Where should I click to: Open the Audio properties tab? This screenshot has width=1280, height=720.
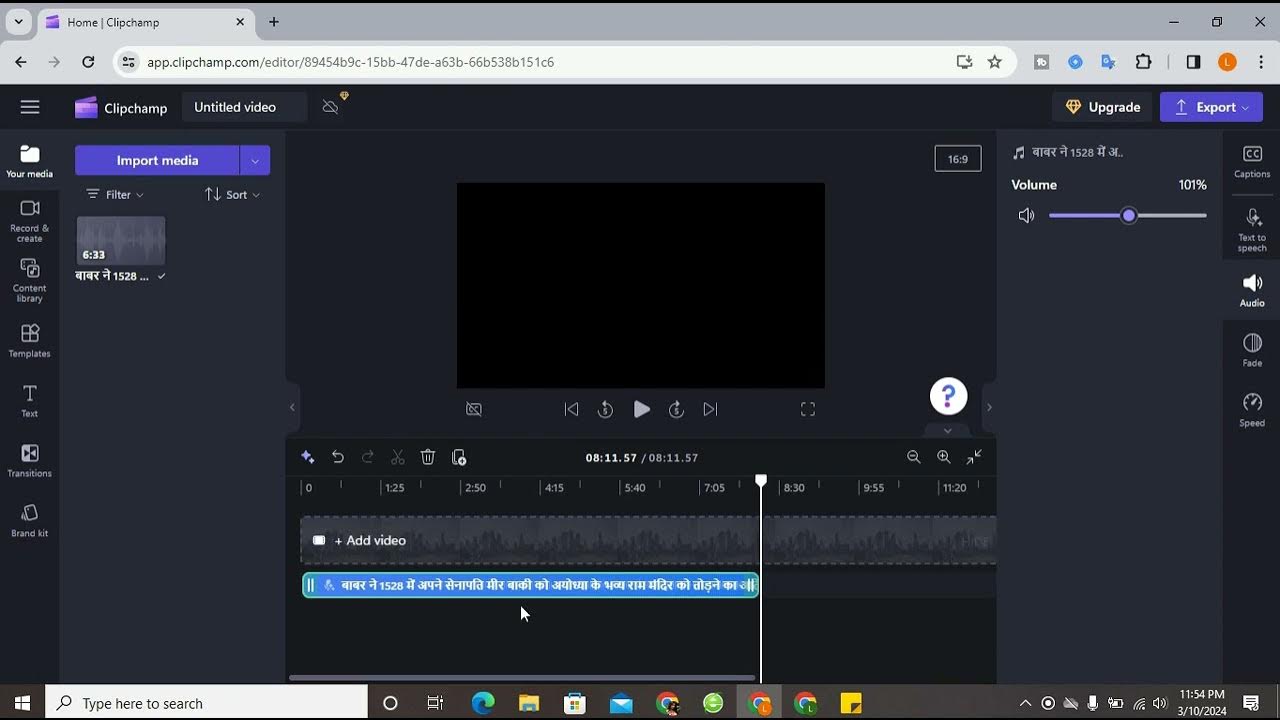coord(1252,290)
